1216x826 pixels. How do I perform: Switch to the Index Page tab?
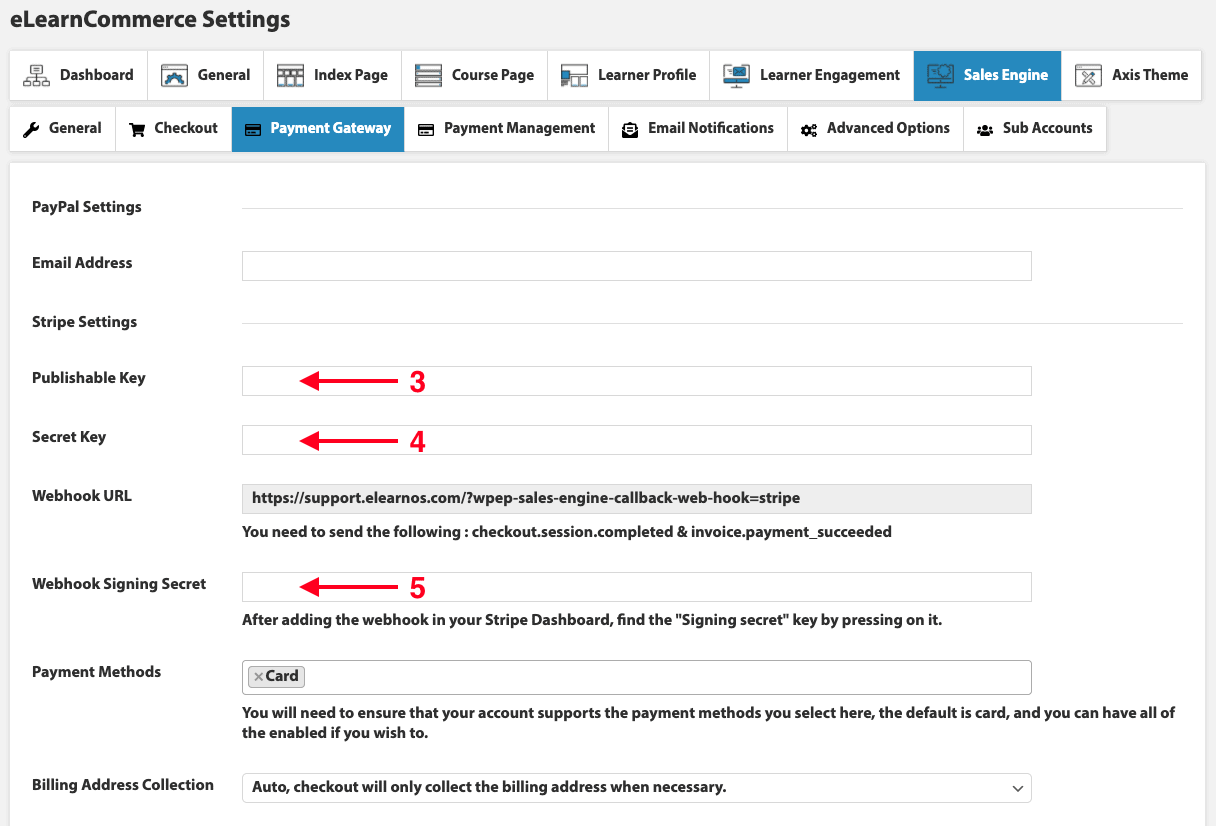click(332, 75)
